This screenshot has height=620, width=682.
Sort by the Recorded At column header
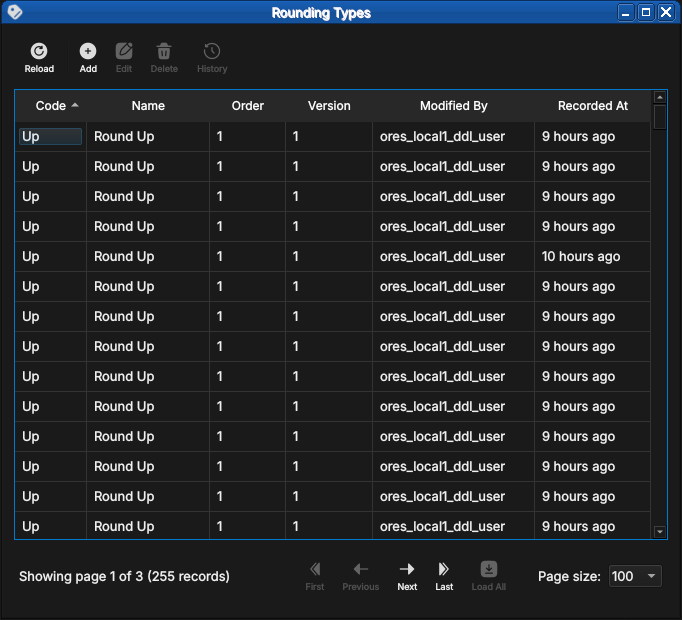pyautogui.click(x=592, y=106)
